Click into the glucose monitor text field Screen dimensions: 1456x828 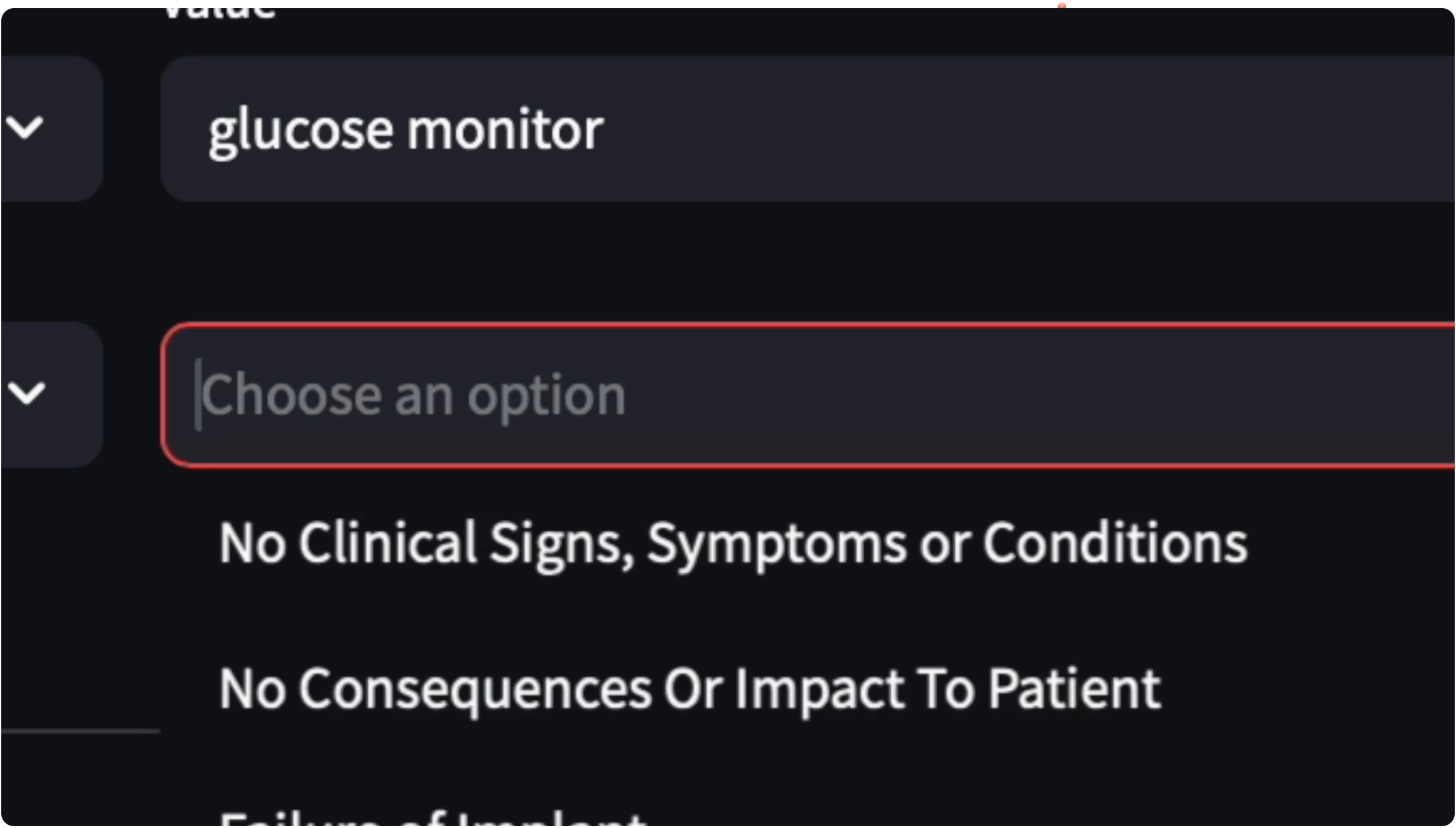coord(807,129)
